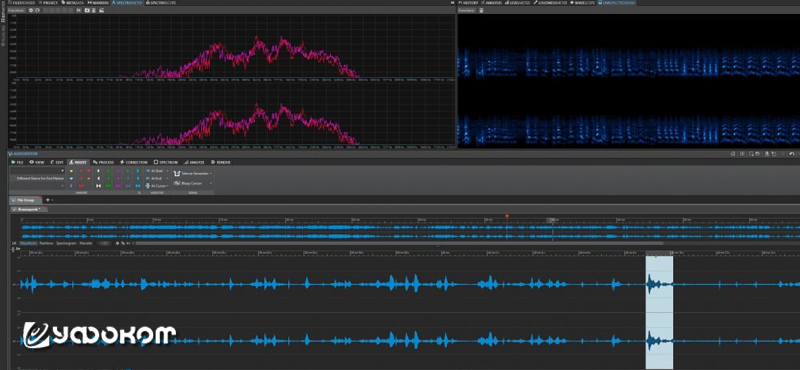
Task: Add a new file group with plus button
Action: [47, 200]
